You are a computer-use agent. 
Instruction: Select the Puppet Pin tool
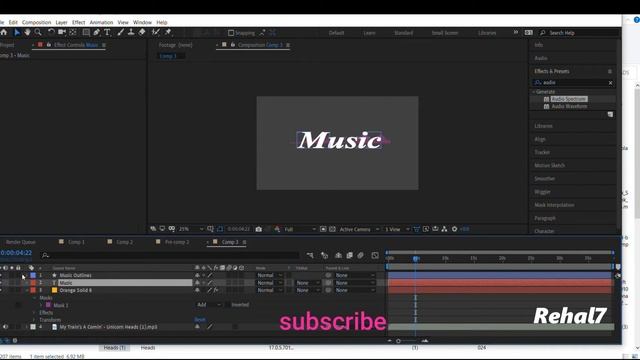168,32
